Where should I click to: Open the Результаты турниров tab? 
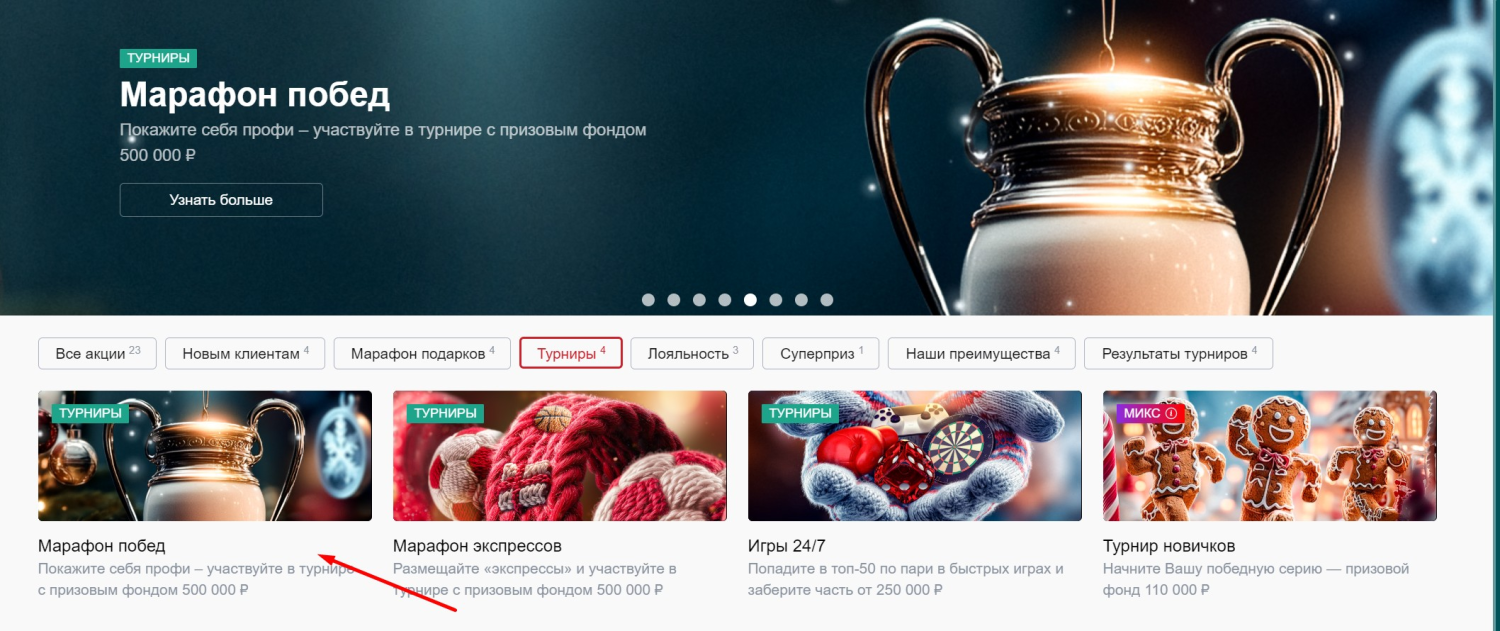[1179, 353]
